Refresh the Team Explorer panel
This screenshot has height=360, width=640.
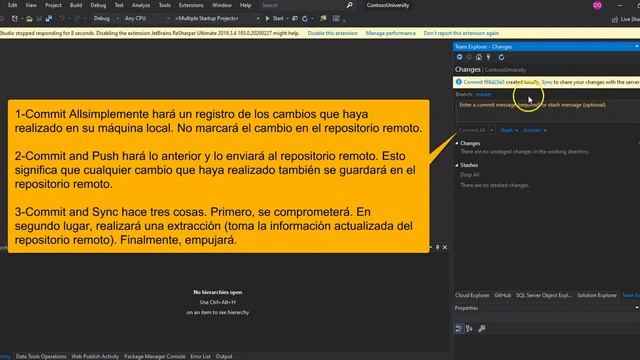click(x=501, y=57)
